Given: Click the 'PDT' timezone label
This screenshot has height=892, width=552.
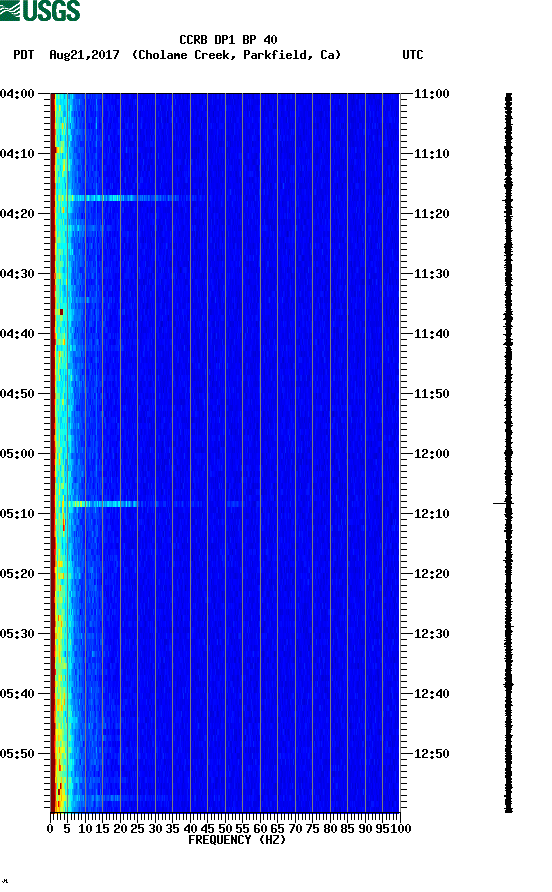Looking at the screenshot, I should click(x=24, y=55).
